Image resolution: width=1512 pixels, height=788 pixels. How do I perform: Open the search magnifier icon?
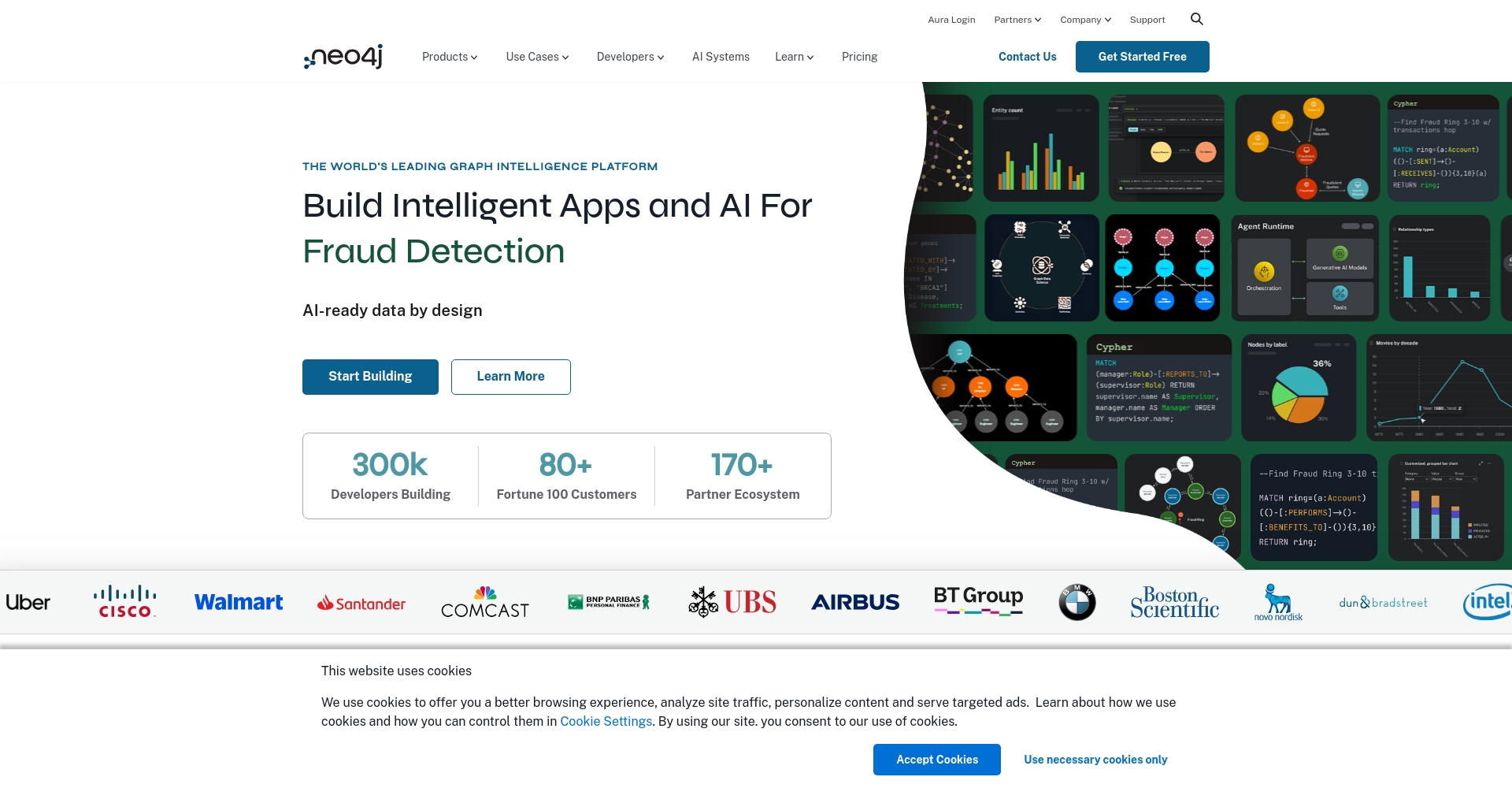coord(1196,19)
